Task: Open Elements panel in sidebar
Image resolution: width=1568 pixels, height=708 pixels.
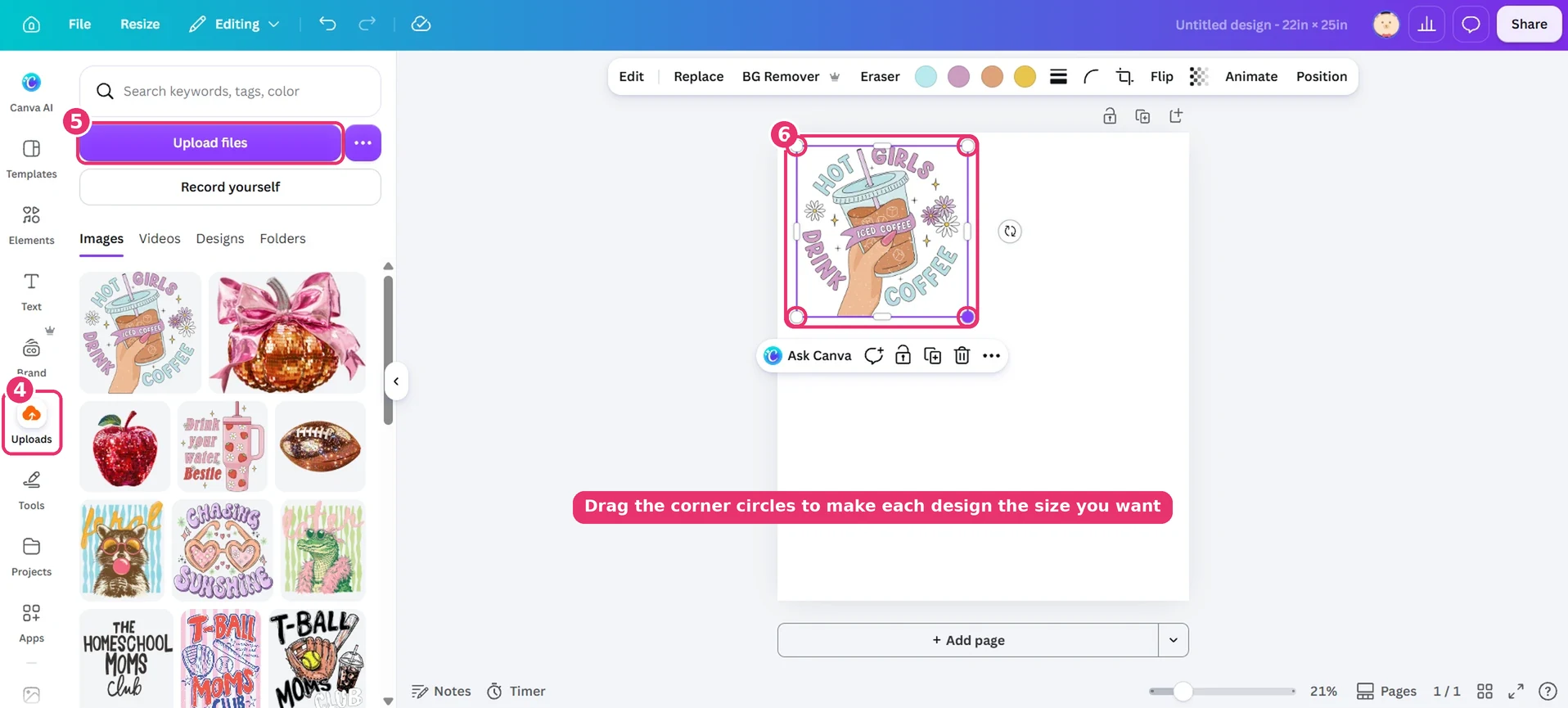Action: coord(31,225)
